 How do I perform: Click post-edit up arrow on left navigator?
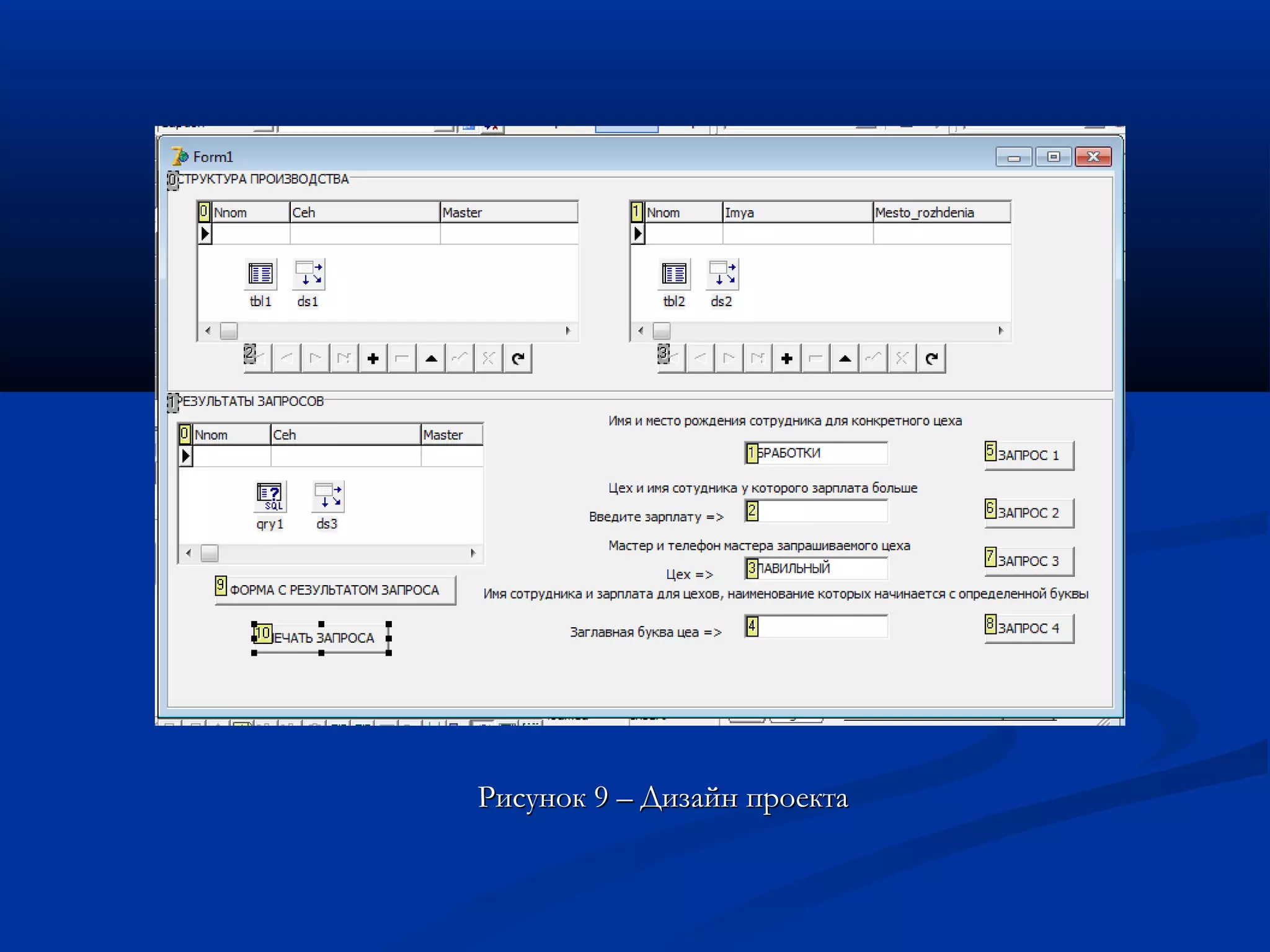431,358
